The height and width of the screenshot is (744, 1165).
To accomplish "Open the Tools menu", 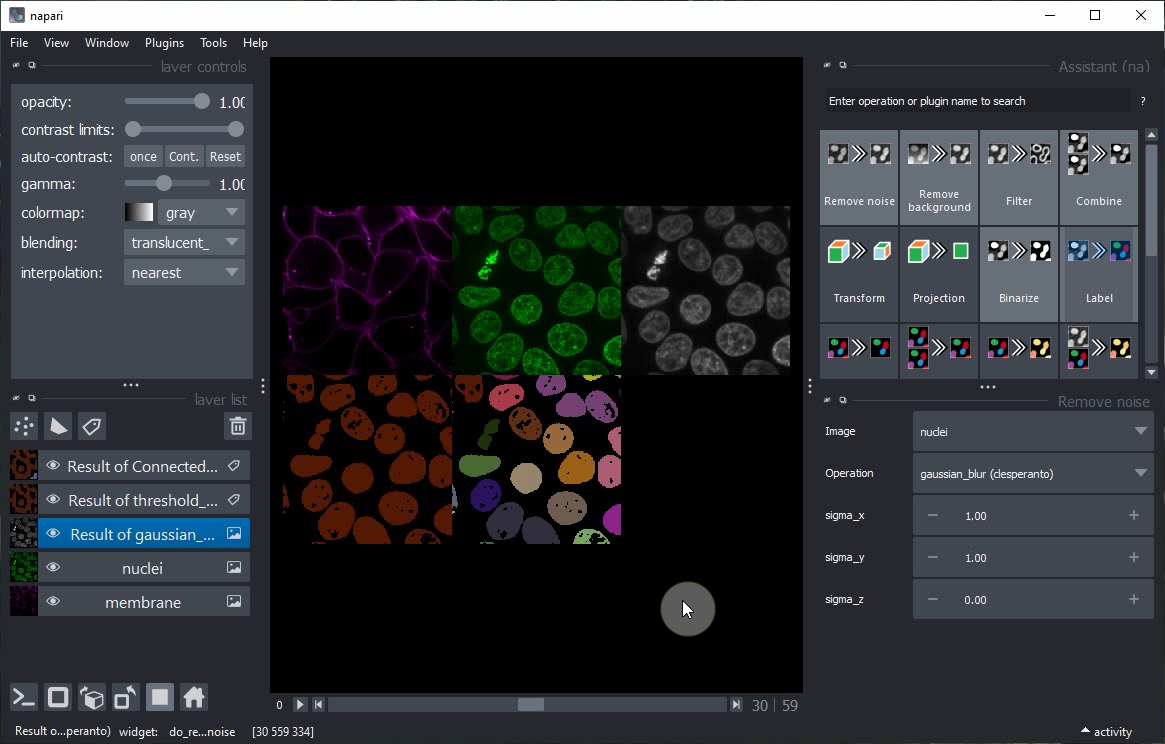I will point(213,43).
